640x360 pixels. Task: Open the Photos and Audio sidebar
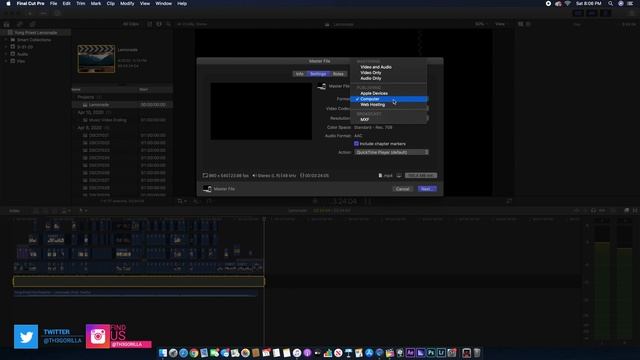pyautogui.click(x=19, y=24)
